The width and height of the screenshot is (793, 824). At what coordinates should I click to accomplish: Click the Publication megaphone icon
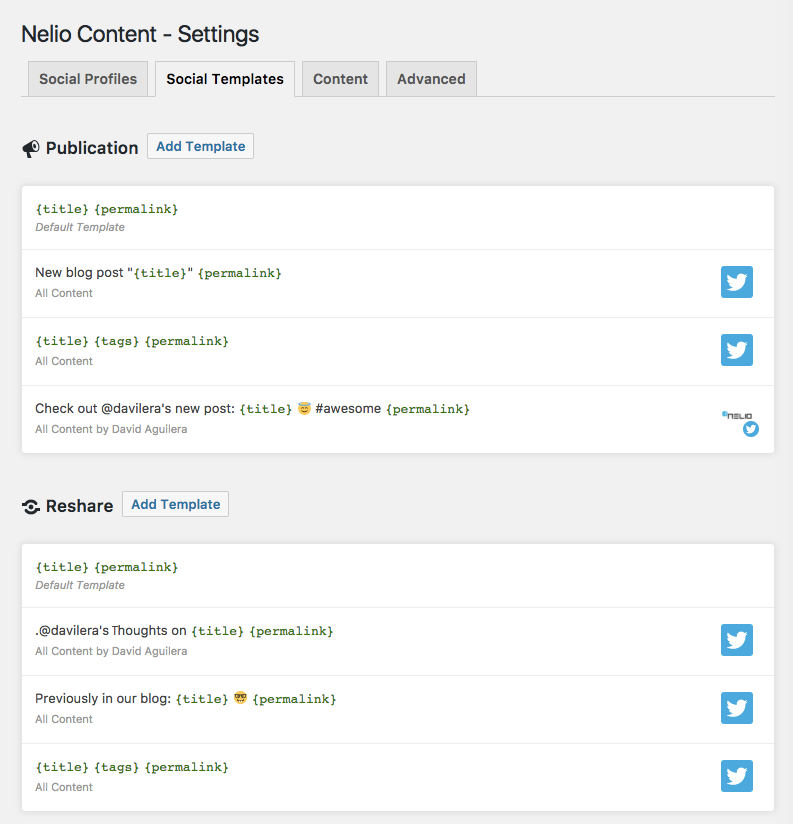31,148
